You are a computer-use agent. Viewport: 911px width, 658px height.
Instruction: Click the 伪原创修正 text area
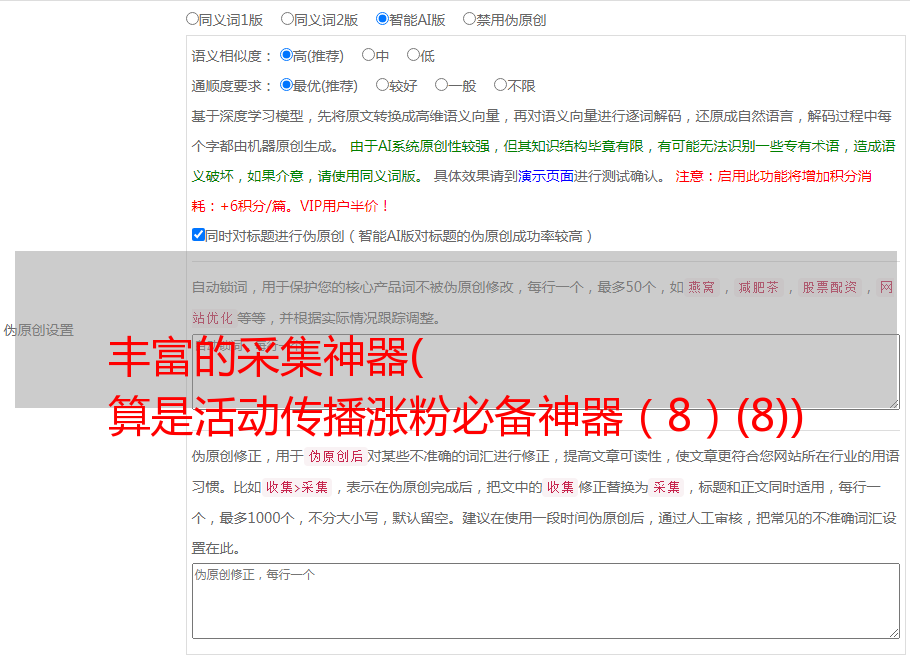pyautogui.click(x=546, y=601)
